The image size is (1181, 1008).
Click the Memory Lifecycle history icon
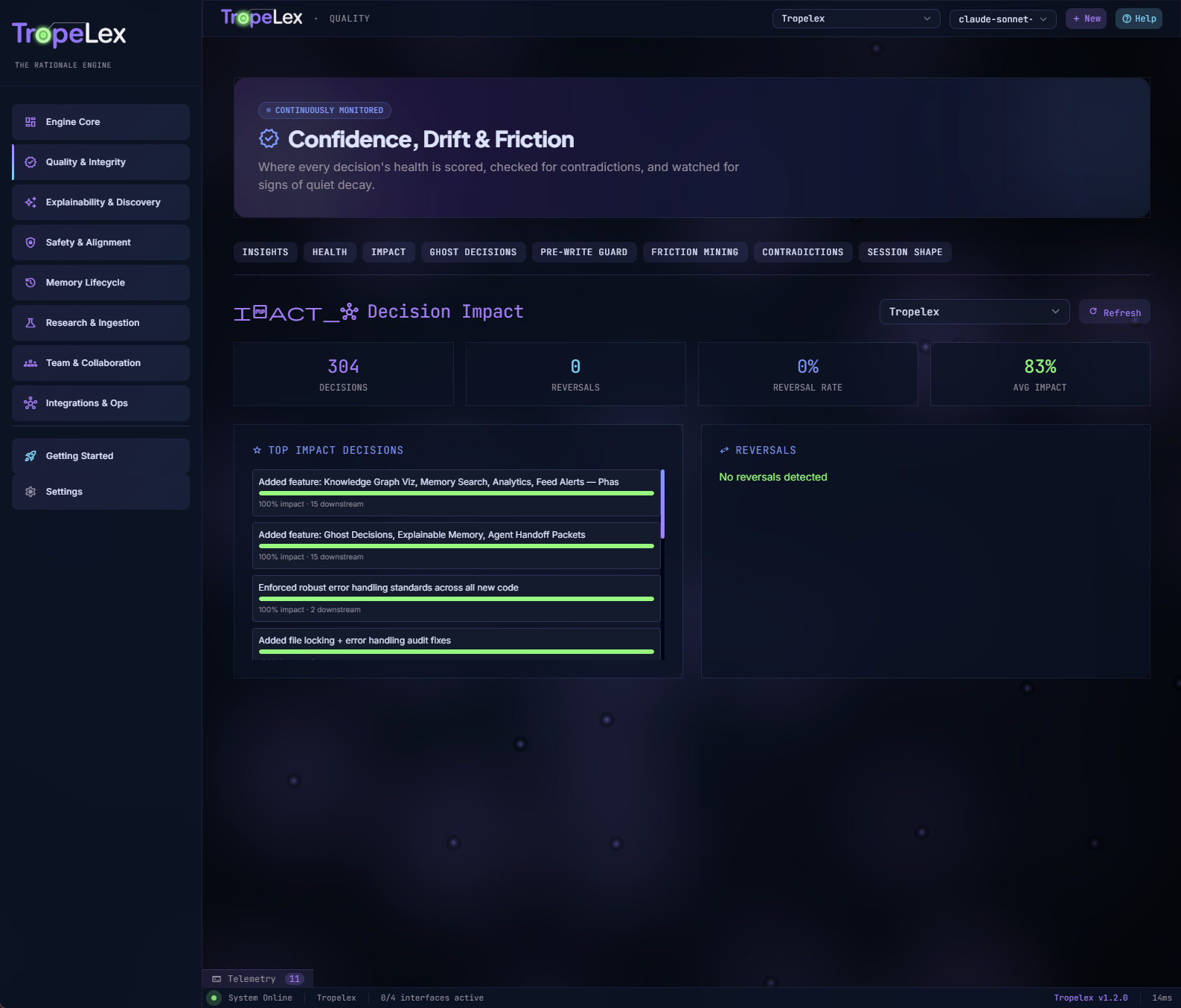tap(31, 283)
